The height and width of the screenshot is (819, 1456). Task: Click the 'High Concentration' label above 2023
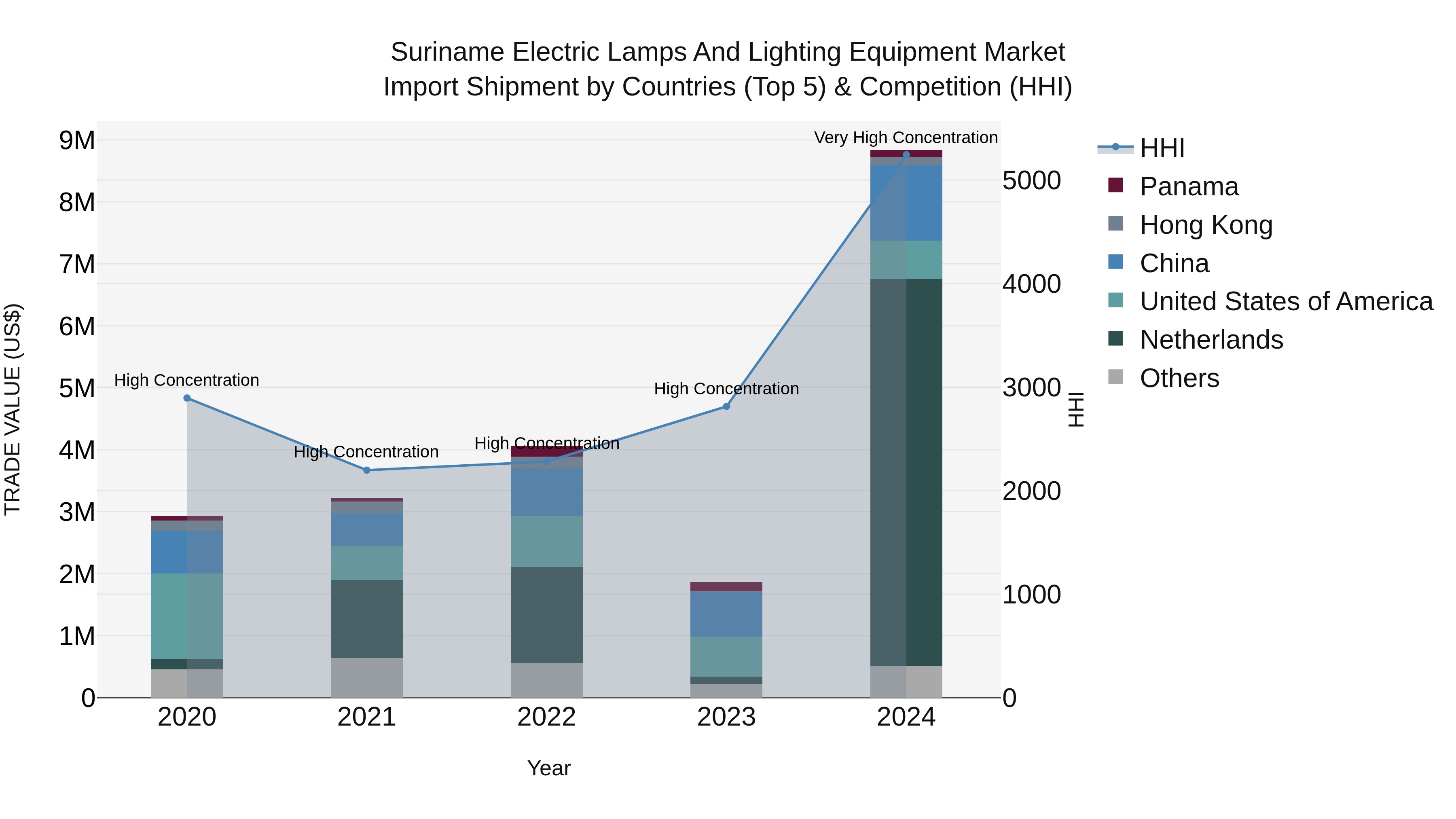coord(726,389)
